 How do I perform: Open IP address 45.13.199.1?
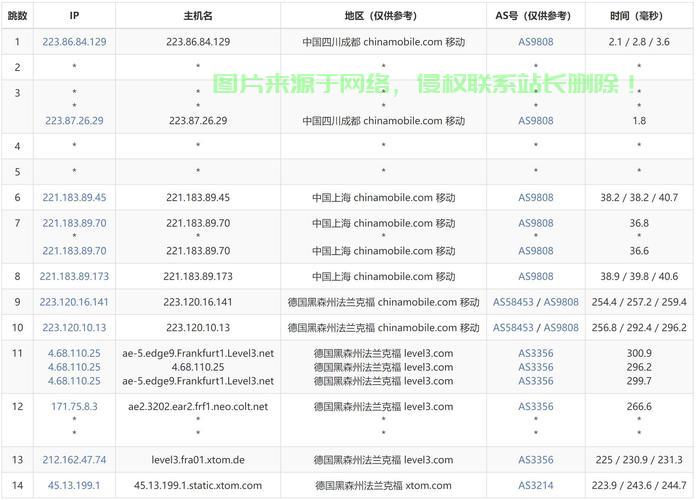[74, 486]
